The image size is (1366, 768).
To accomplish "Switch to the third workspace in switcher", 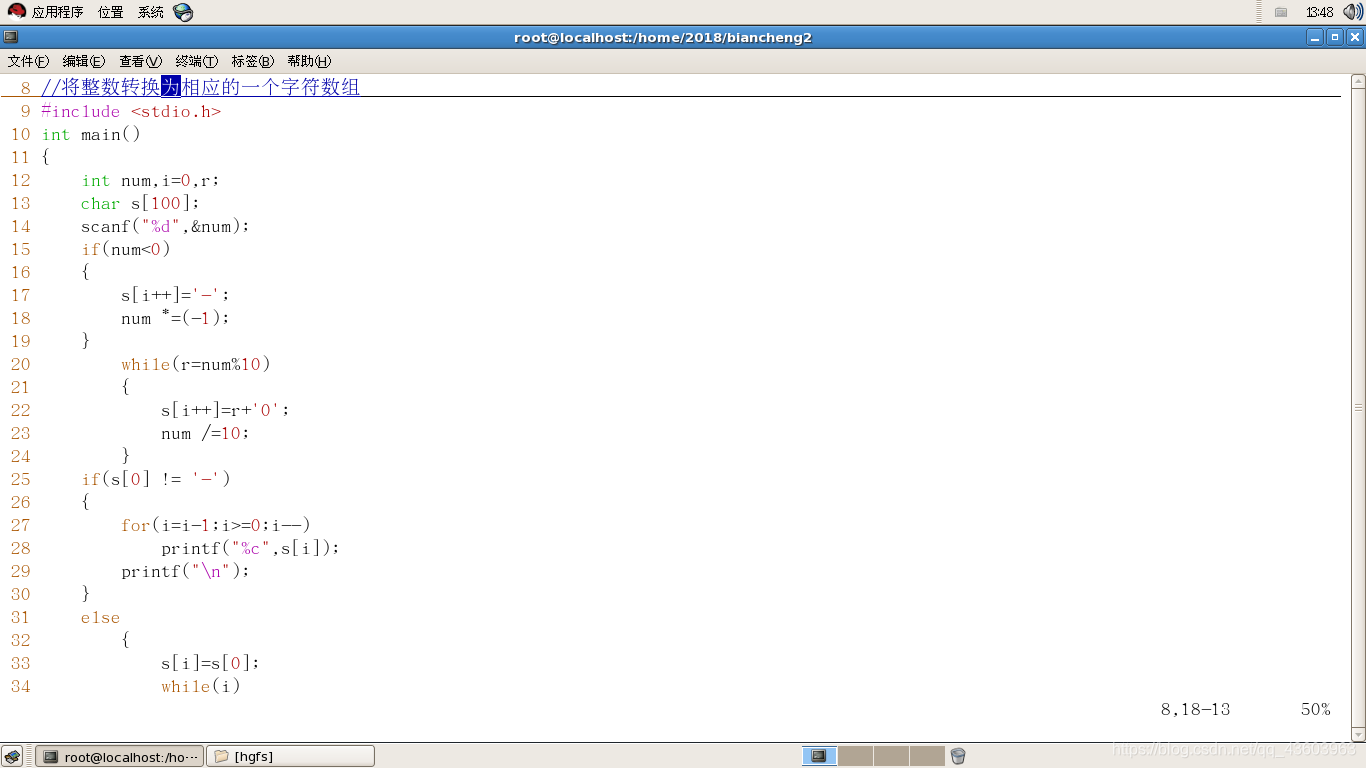I will click(891, 756).
